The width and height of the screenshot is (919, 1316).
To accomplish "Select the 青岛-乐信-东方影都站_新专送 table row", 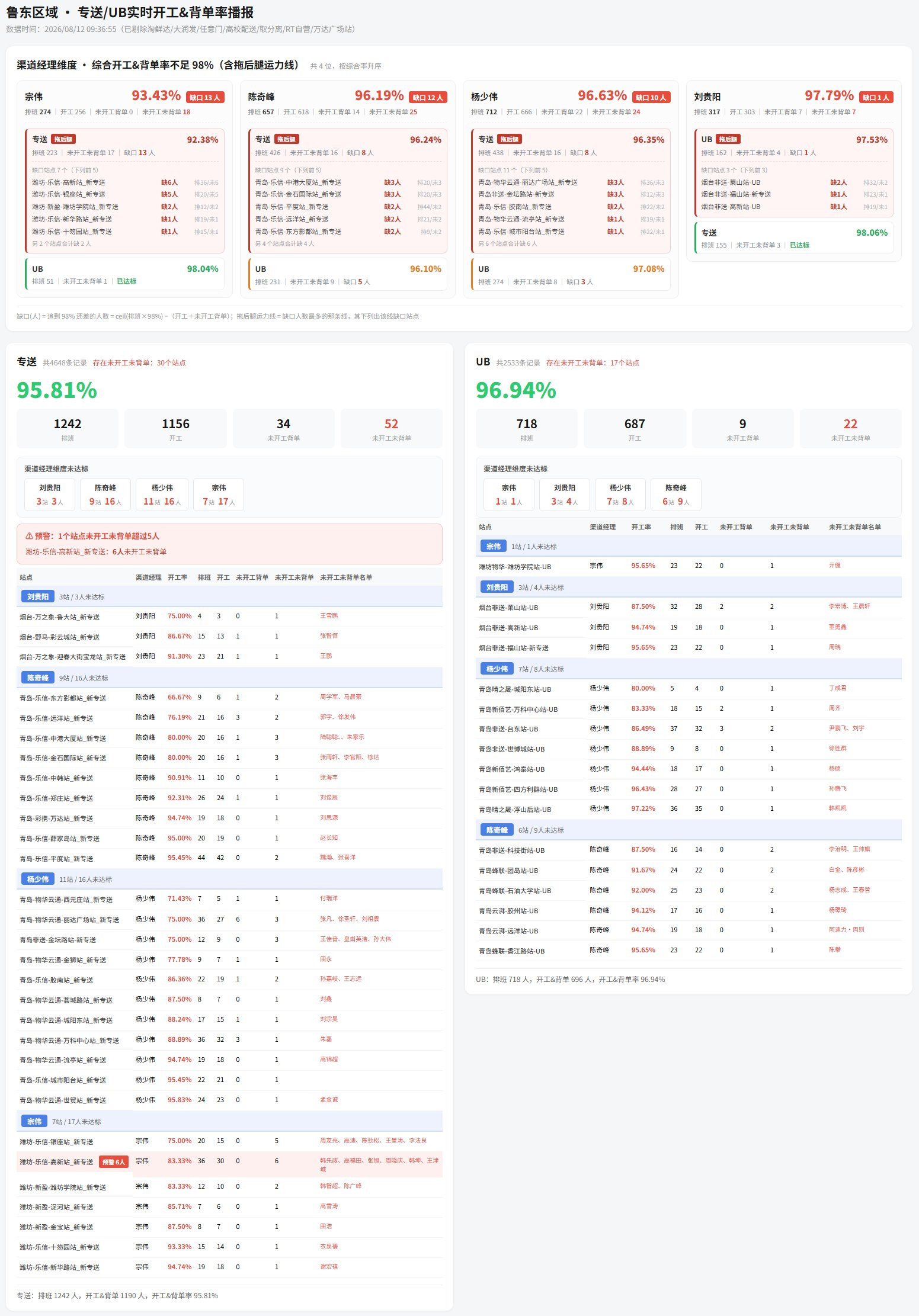I will [x=230, y=698].
